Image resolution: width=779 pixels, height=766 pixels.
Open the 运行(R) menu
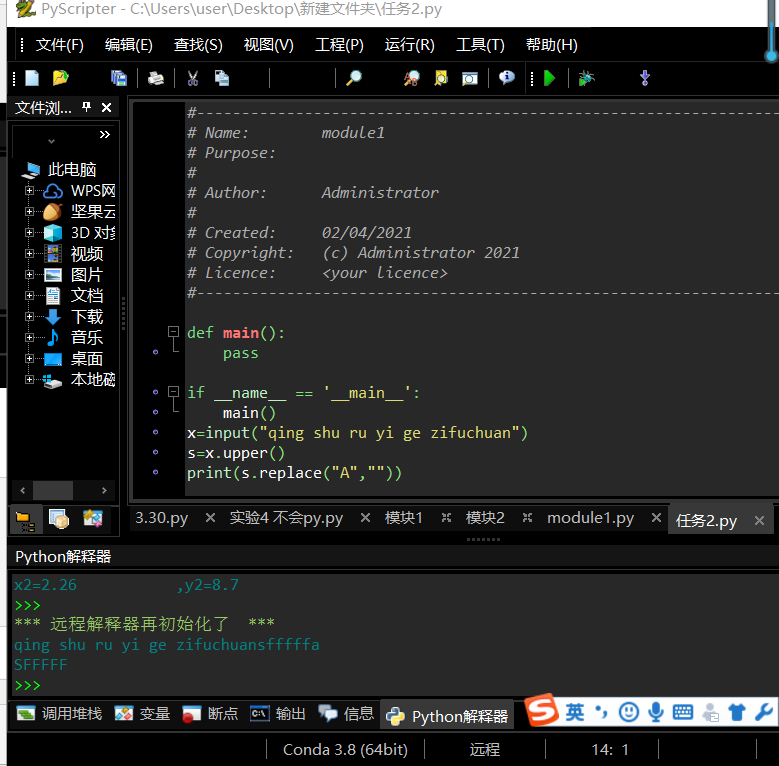coord(409,45)
